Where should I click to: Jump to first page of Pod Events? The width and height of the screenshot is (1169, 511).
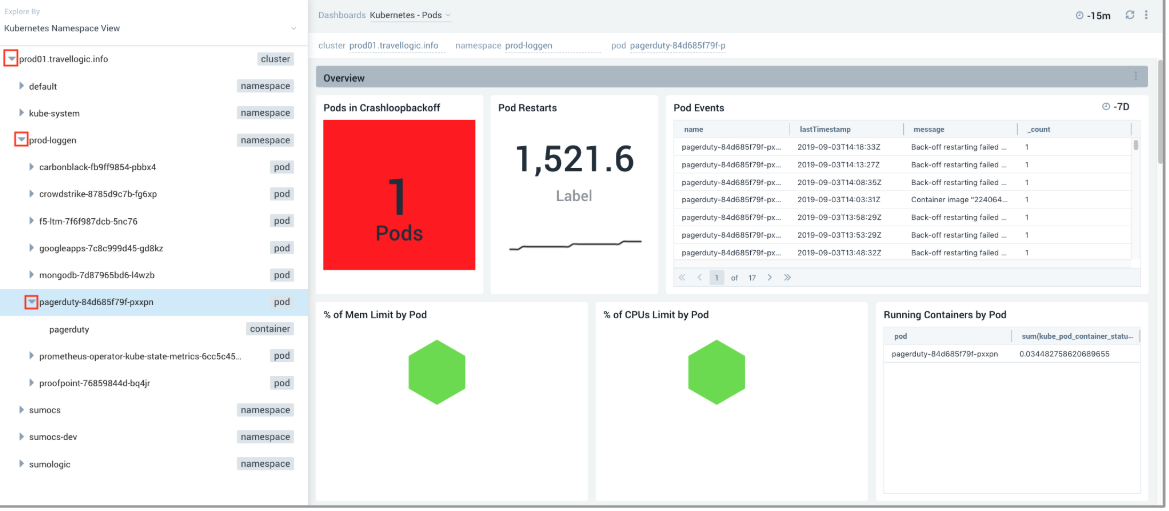click(682, 277)
